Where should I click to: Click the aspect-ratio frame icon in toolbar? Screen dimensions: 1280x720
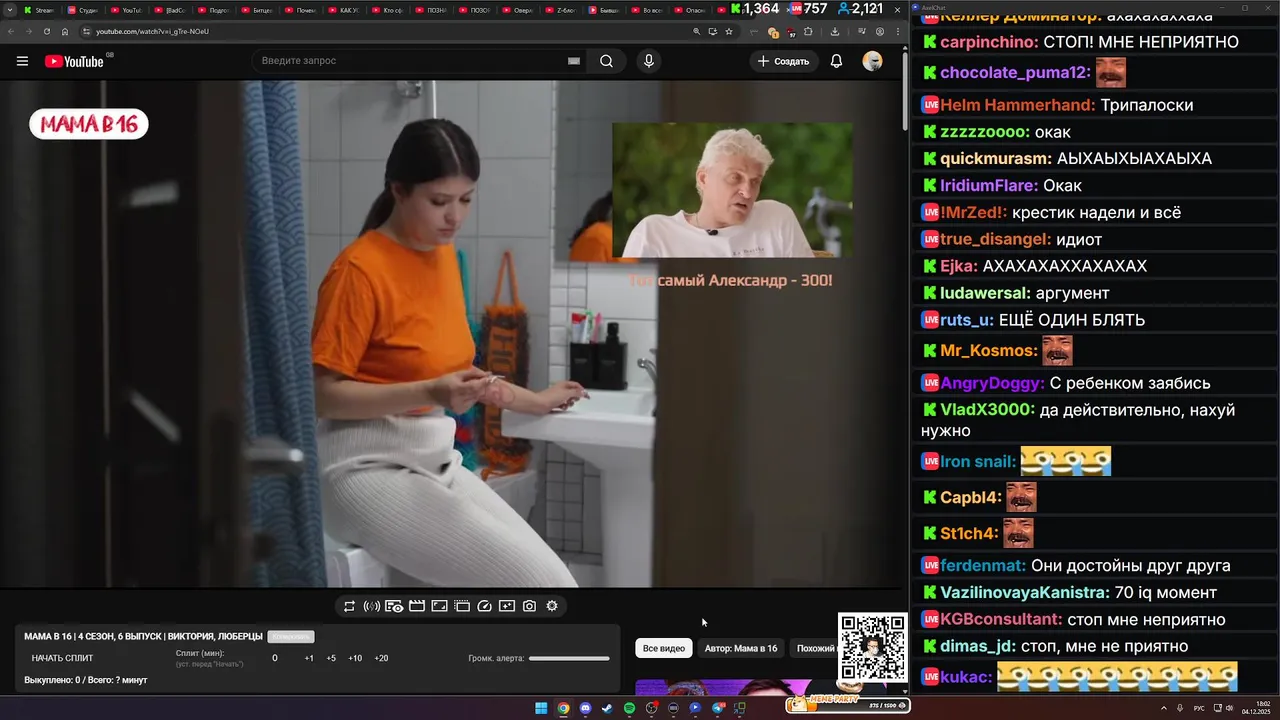(x=439, y=606)
